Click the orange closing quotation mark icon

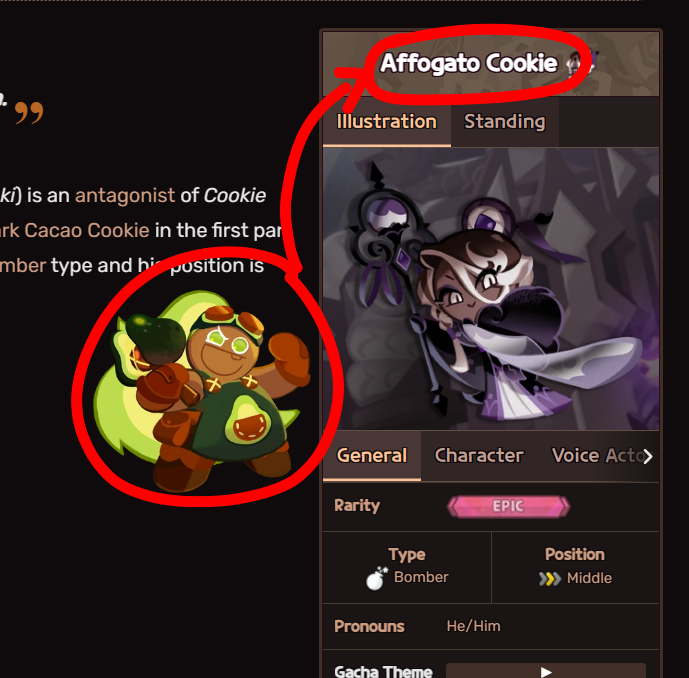(29, 113)
